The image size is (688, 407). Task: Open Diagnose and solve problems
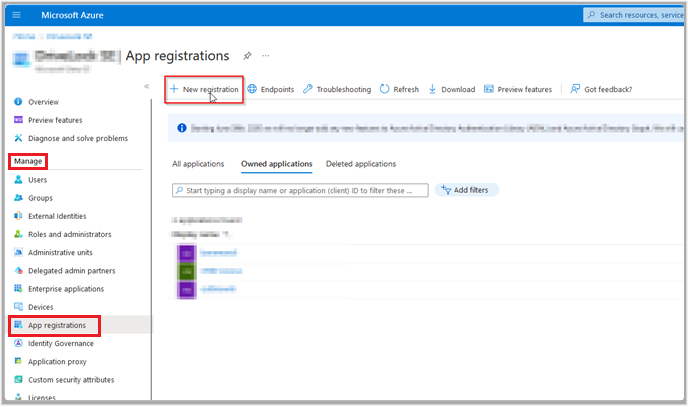pos(78,138)
